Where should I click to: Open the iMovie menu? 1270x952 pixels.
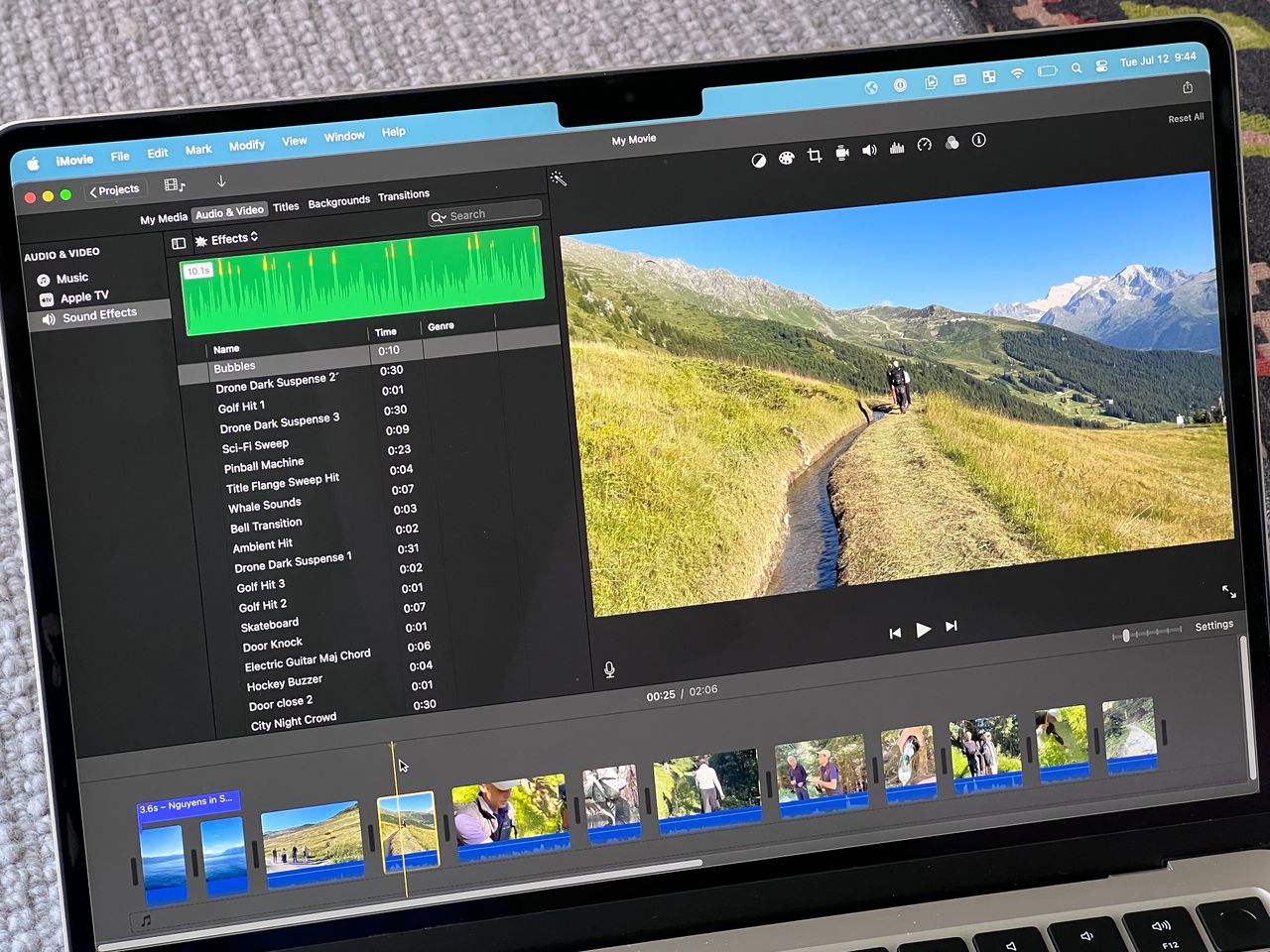pyautogui.click(x=74, y=160)
